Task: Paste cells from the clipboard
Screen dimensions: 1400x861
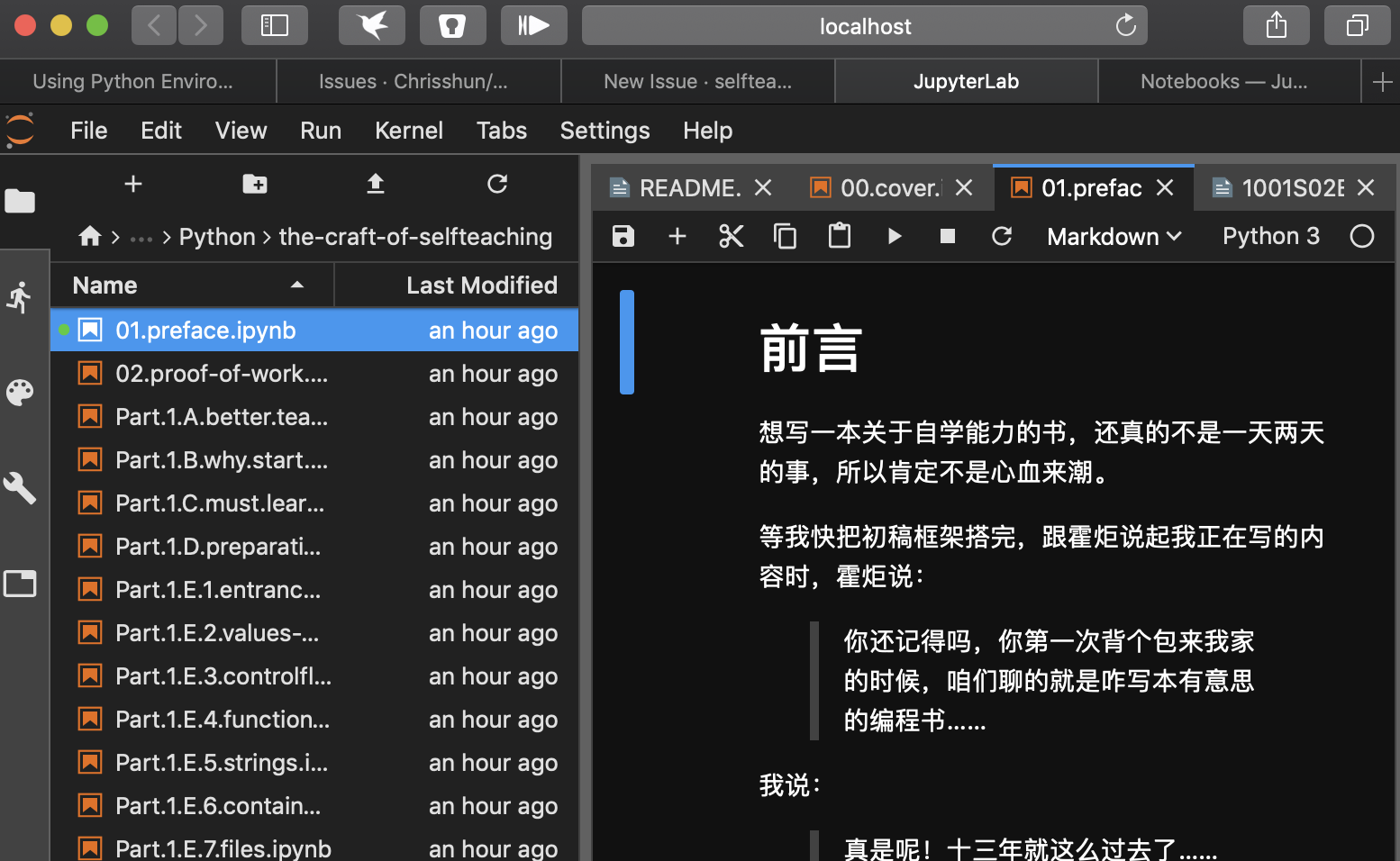Action: (839, 236)
